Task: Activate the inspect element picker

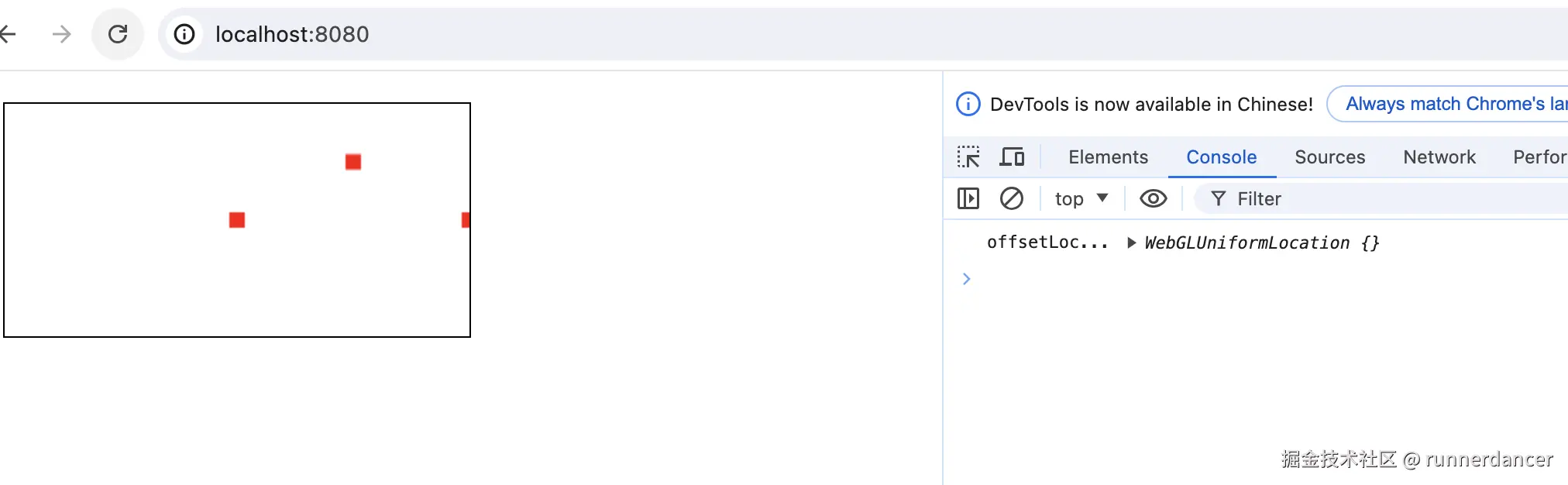Action: (968, 157)
